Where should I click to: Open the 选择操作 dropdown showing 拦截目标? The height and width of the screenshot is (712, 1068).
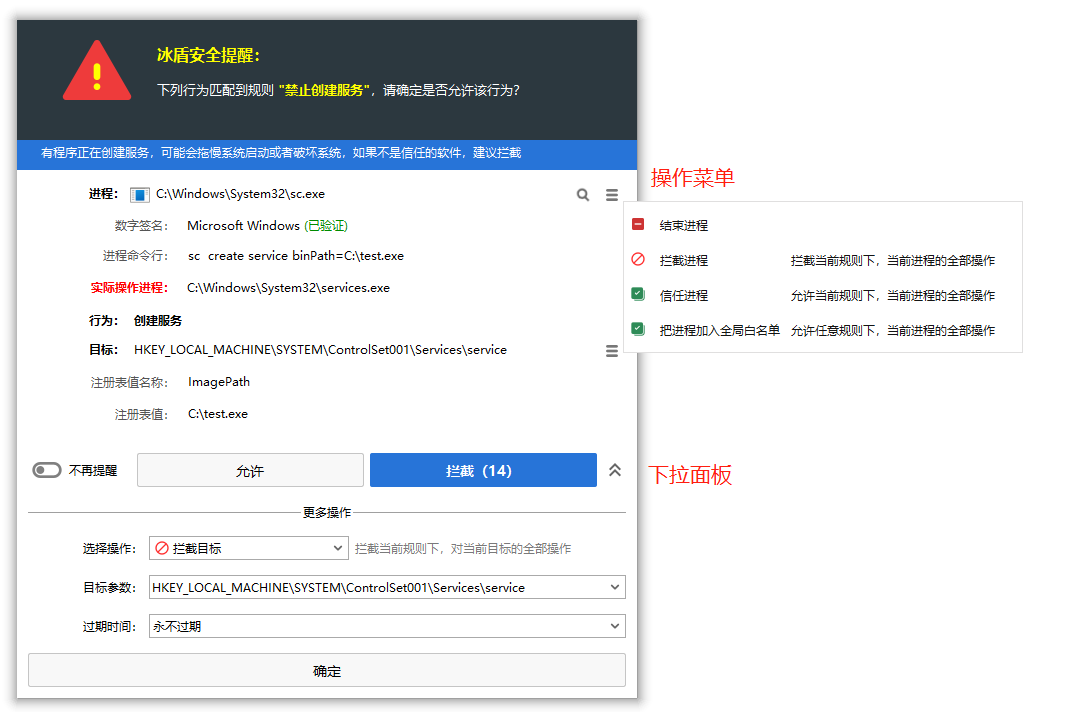[x=249, y=548]
